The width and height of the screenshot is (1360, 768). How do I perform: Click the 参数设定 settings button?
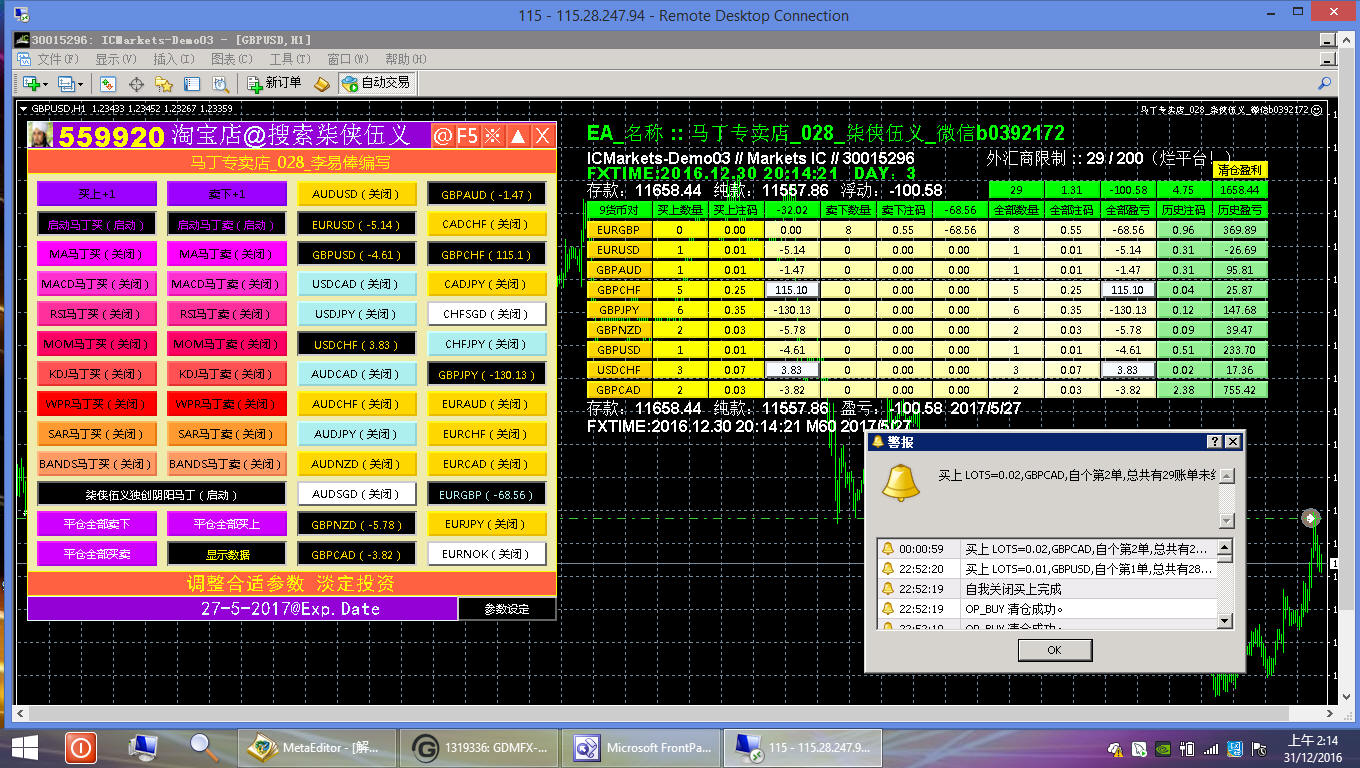coord(506,609)
